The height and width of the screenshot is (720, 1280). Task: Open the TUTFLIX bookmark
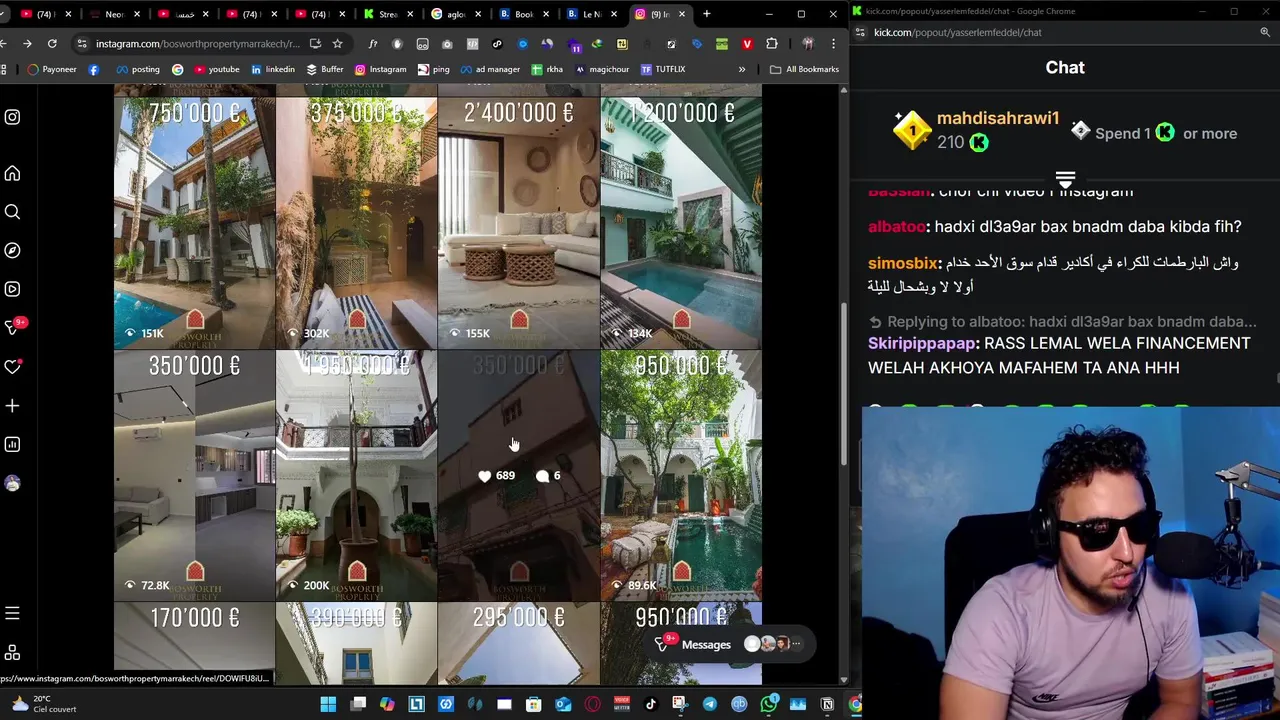click(663, 69)
